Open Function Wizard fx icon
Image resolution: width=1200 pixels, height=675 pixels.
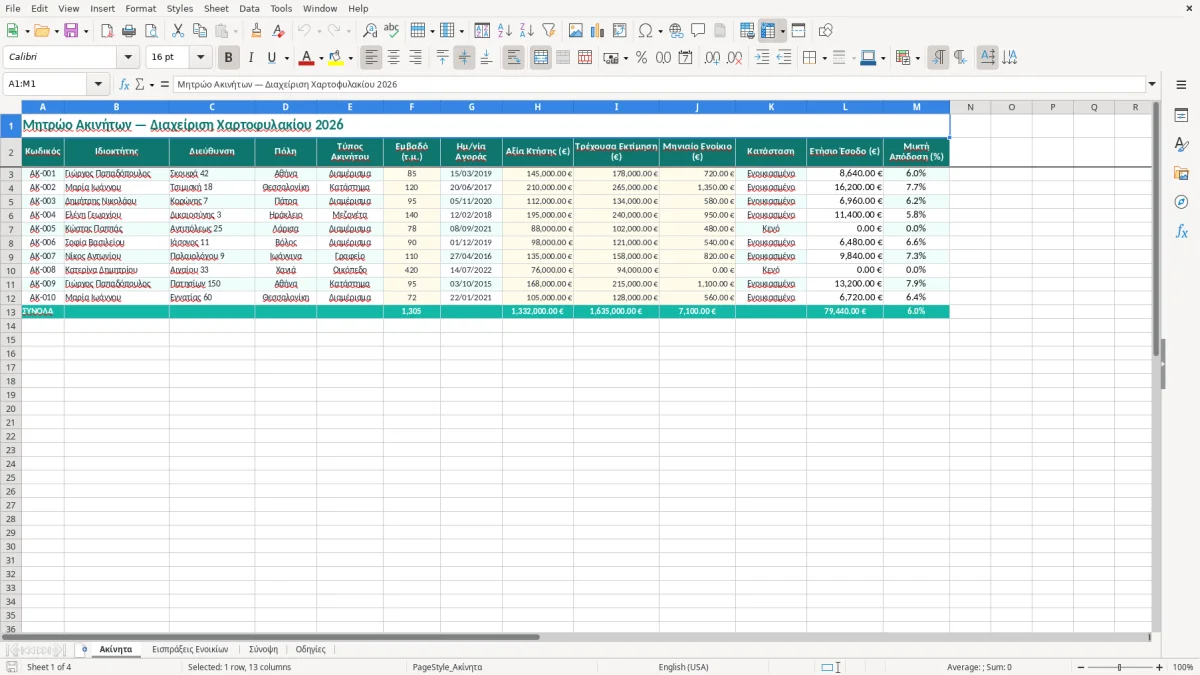pos(124,85)
